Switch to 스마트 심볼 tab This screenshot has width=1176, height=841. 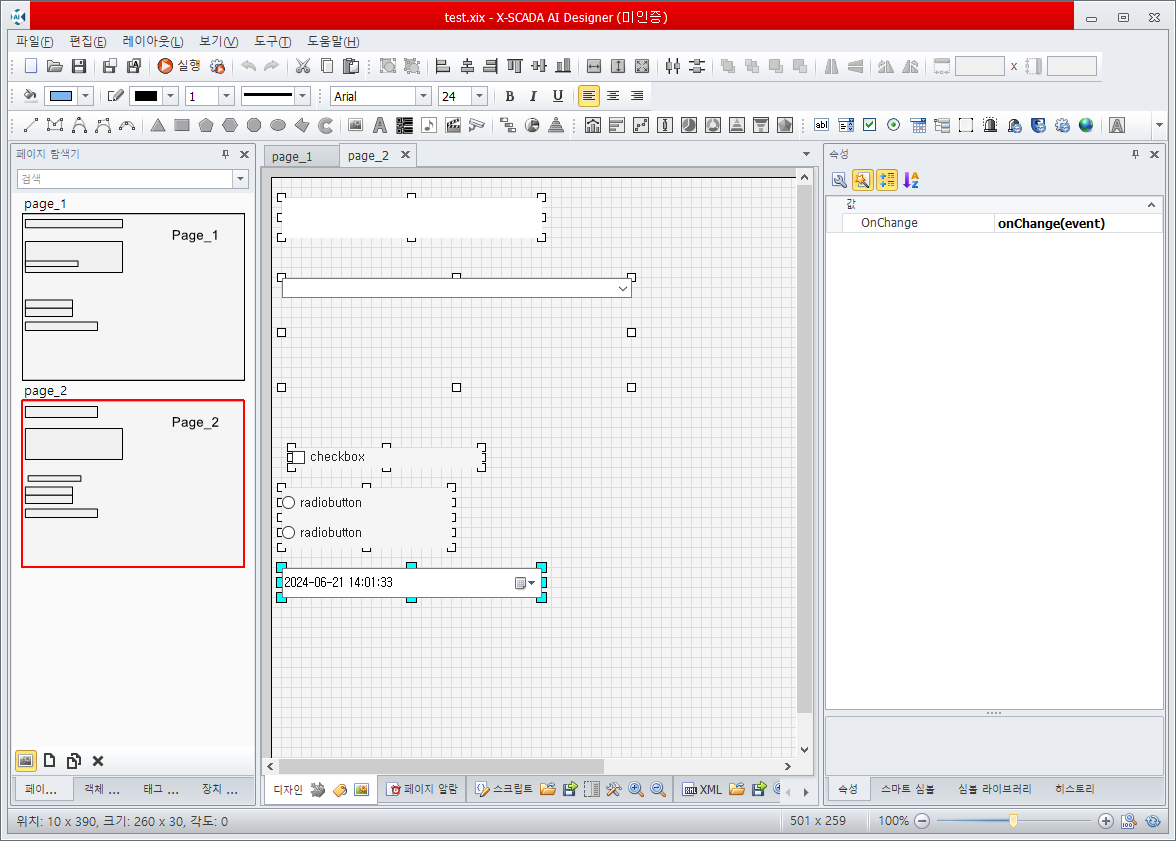pos(908,789)
